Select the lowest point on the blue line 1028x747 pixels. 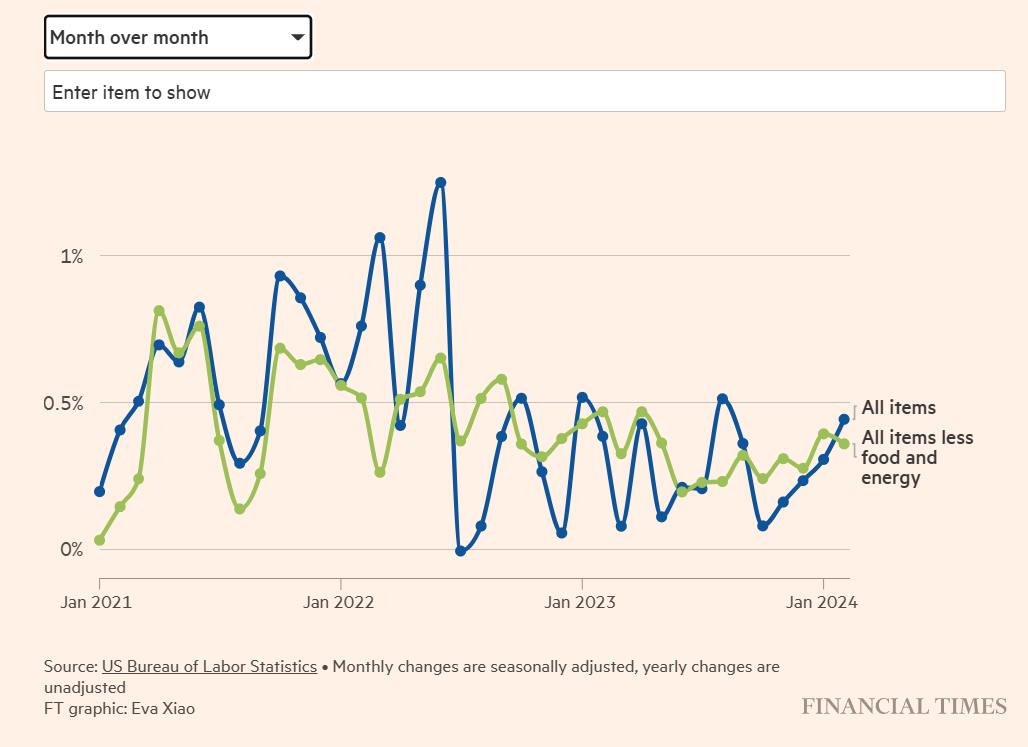[x=459, y=551]
